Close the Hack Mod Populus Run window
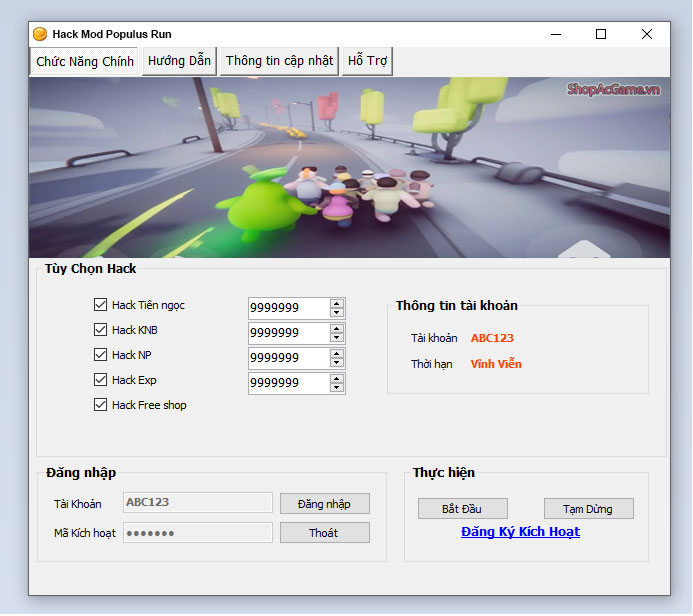Screen dimensions: 693x616 pos(647,34)
